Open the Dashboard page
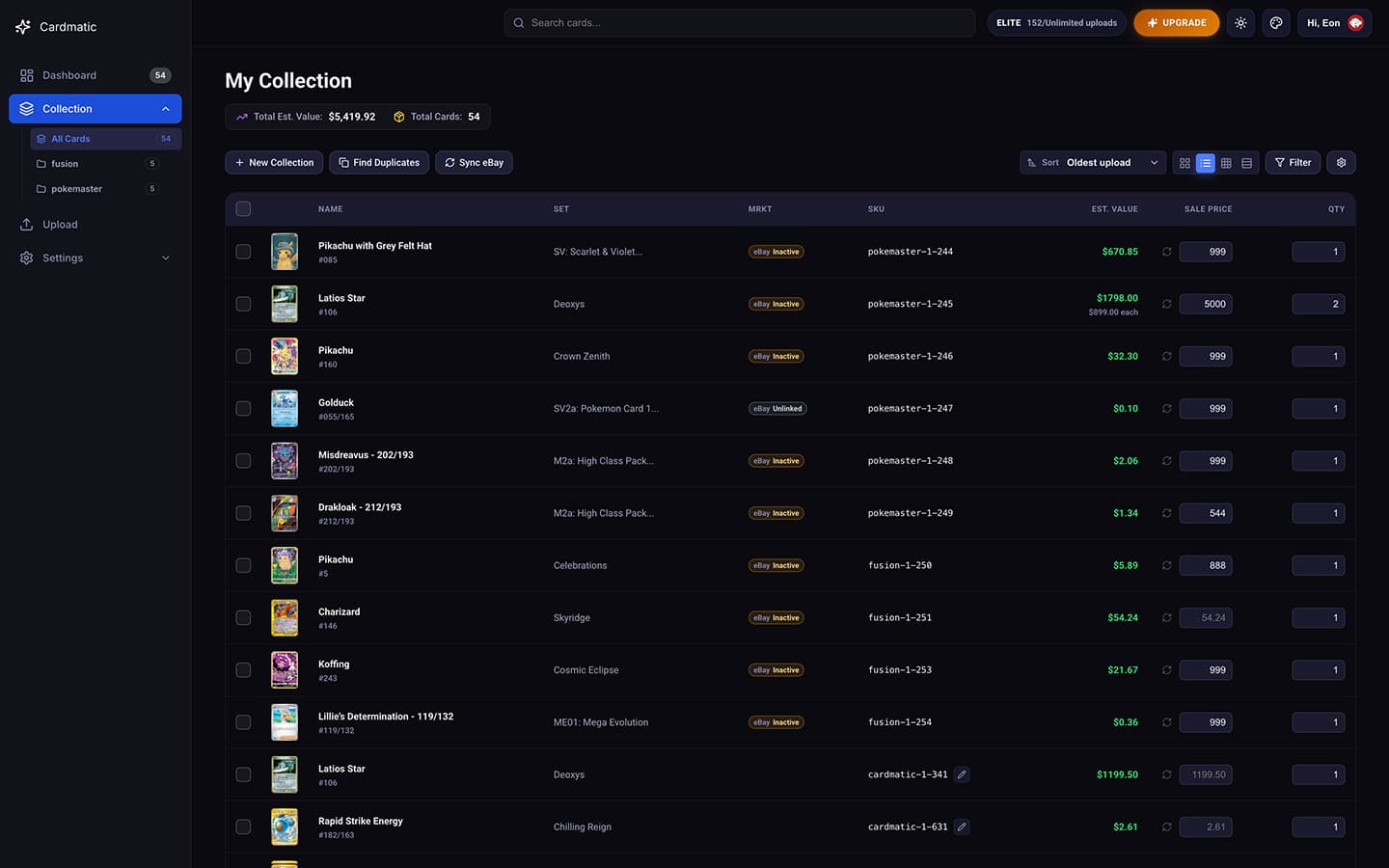 [x=95, y=75]
